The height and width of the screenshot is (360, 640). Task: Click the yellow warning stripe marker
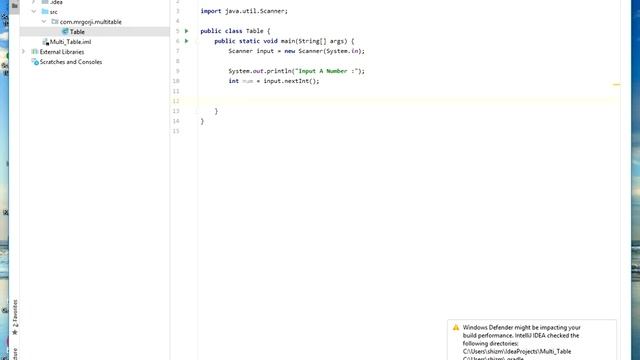pyautogui.click(x=616, y=84)
